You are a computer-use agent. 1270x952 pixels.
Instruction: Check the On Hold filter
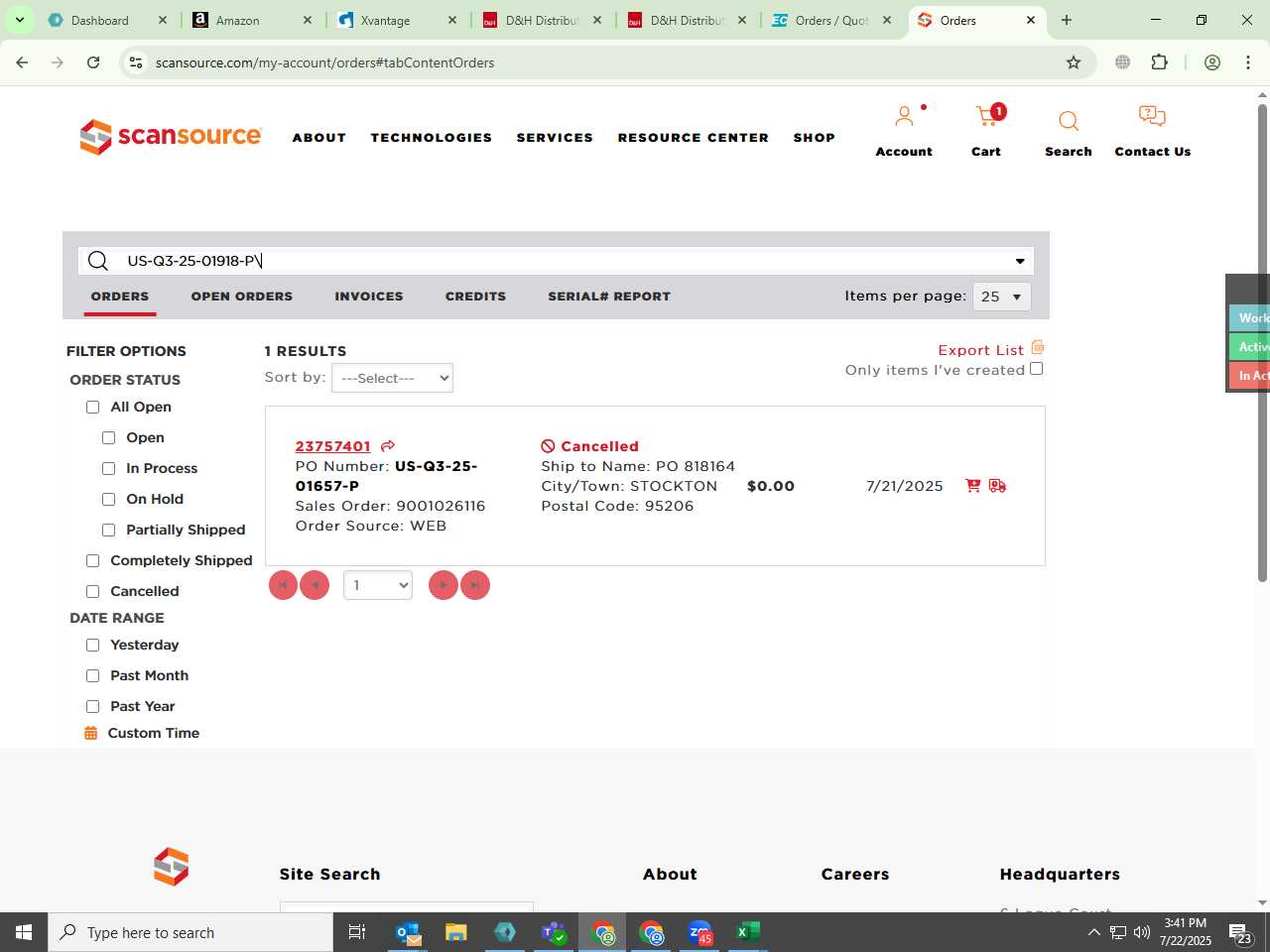(x=109, y=500)
